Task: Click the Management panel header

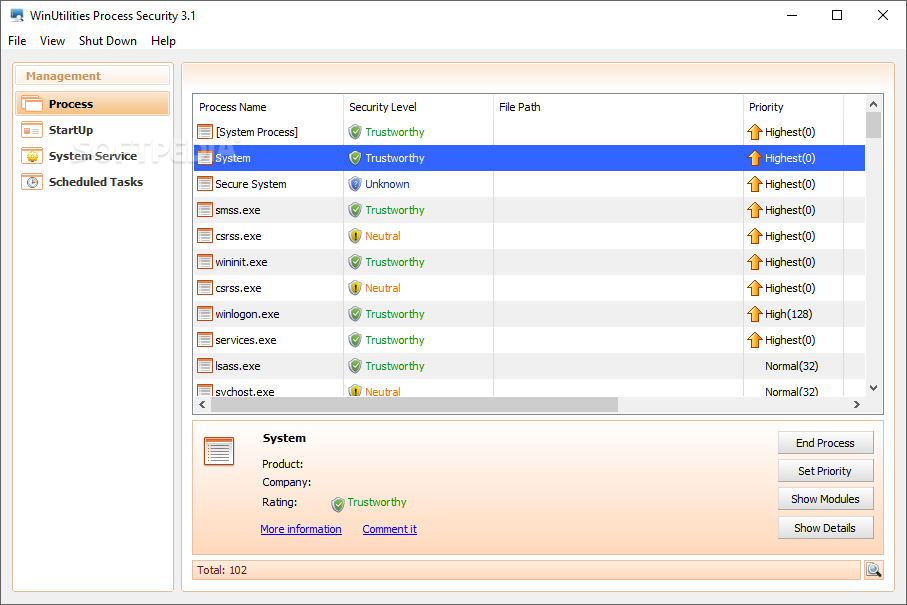Action: 93,76
